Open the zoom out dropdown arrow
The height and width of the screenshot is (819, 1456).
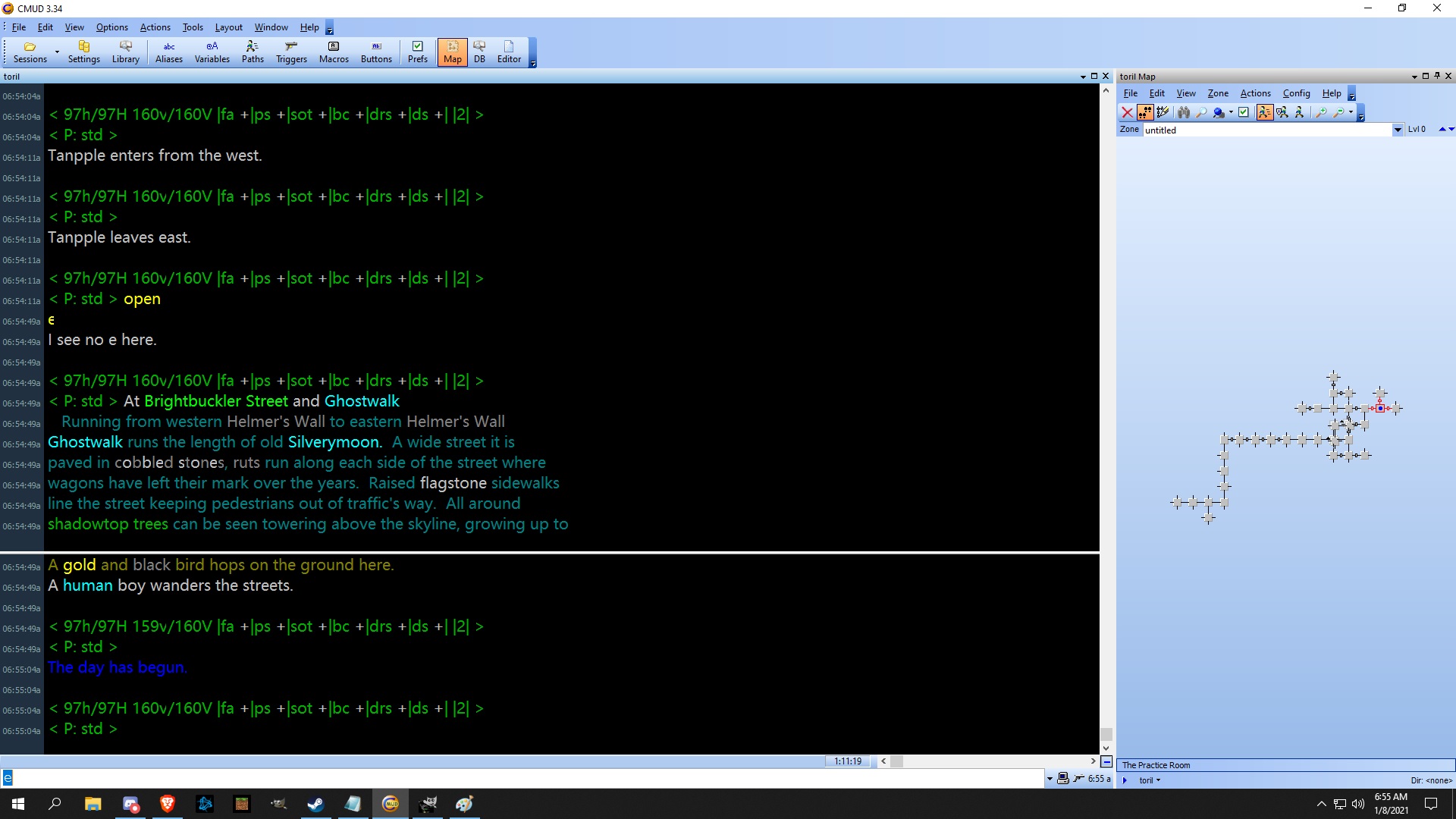click(1351, 112)
